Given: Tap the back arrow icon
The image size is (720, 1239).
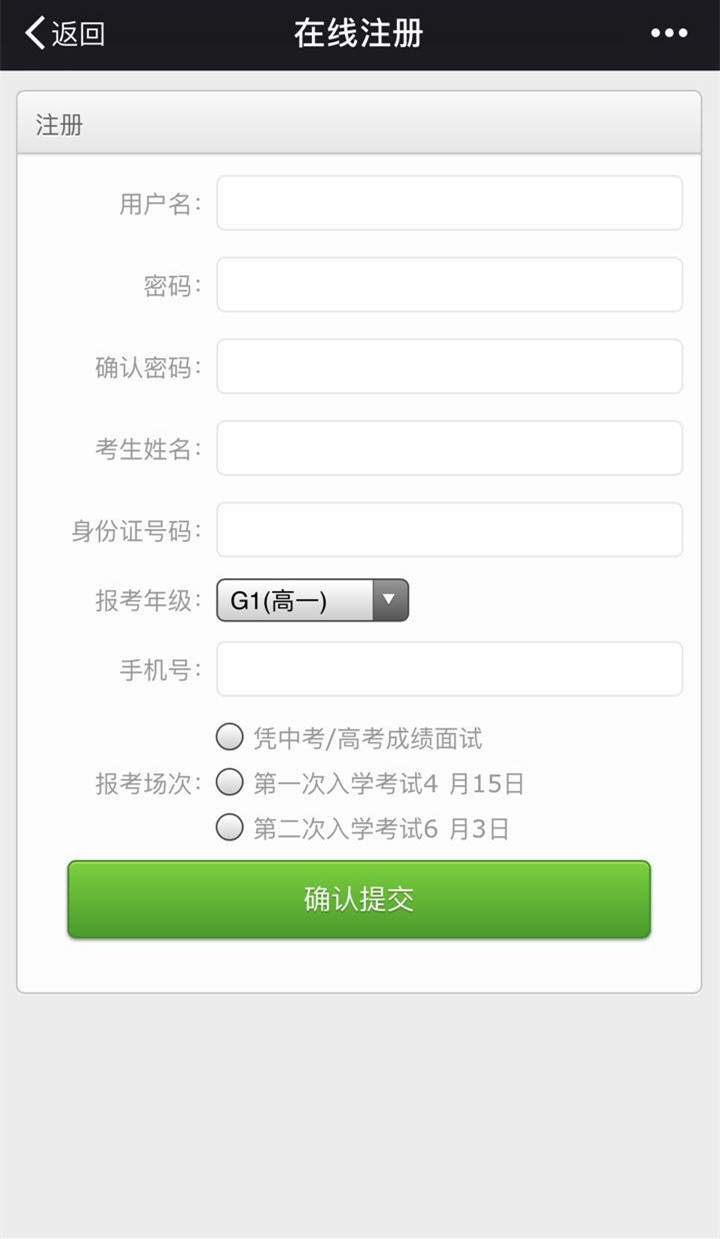Looking at the screenshot, I should (x=35, y=33).
